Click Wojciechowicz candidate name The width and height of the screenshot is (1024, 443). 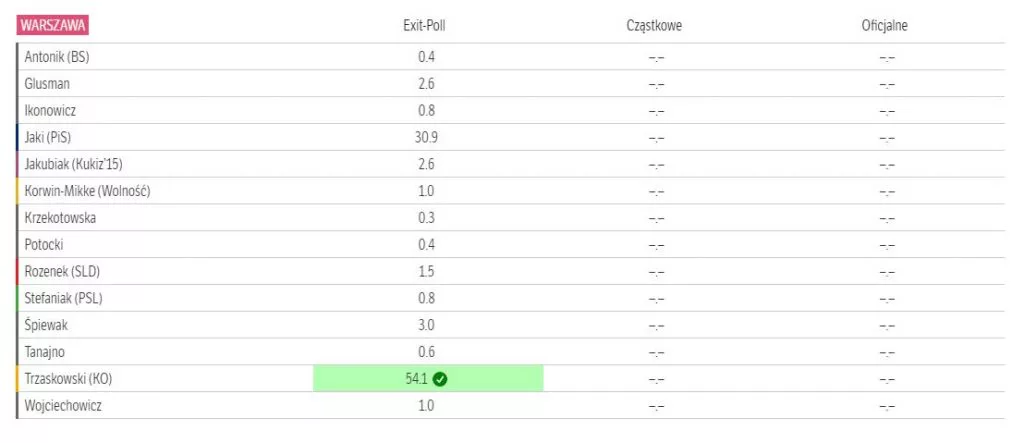click(63, 406)
